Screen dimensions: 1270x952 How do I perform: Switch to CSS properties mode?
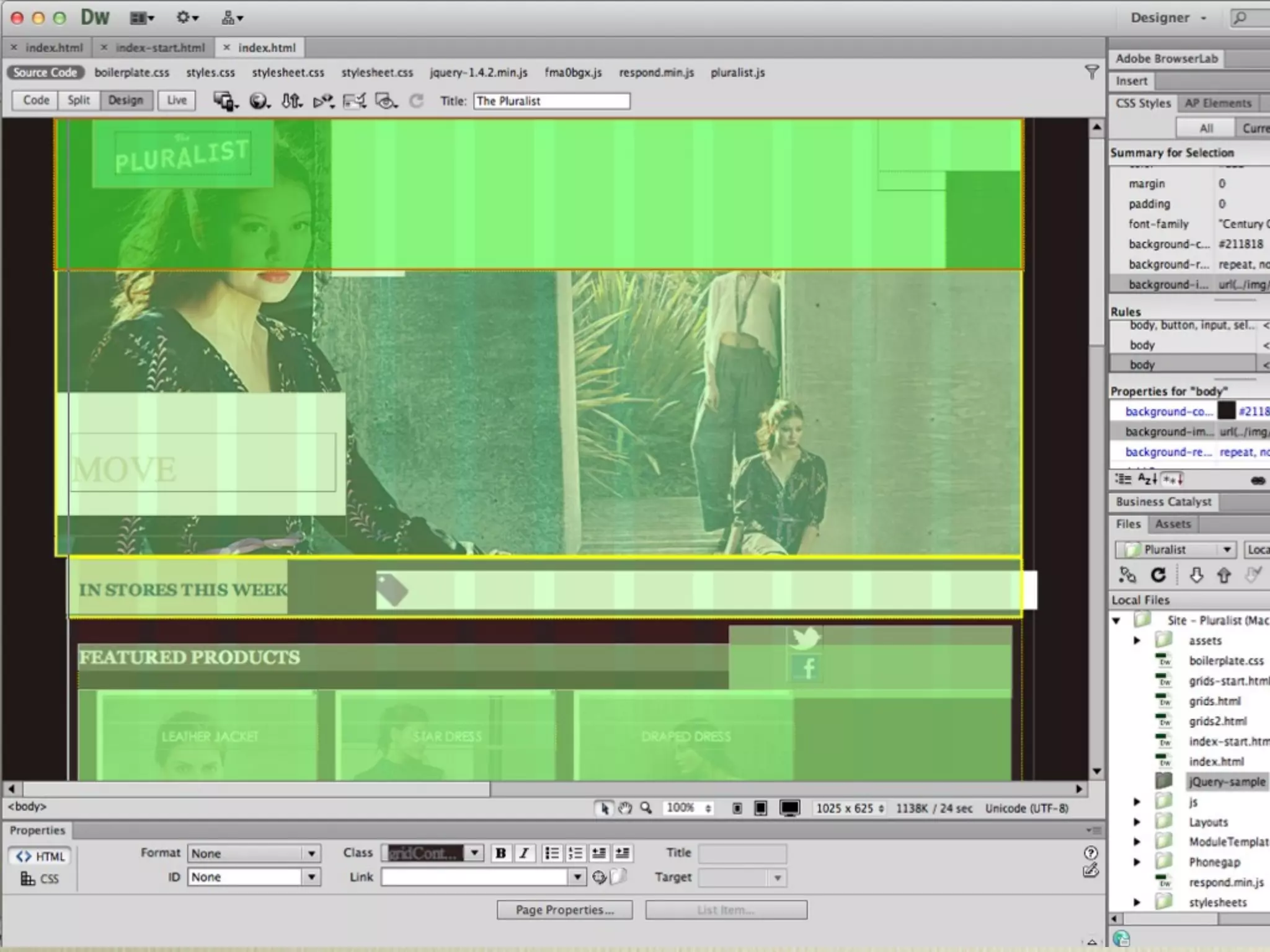tap(41, 879)
